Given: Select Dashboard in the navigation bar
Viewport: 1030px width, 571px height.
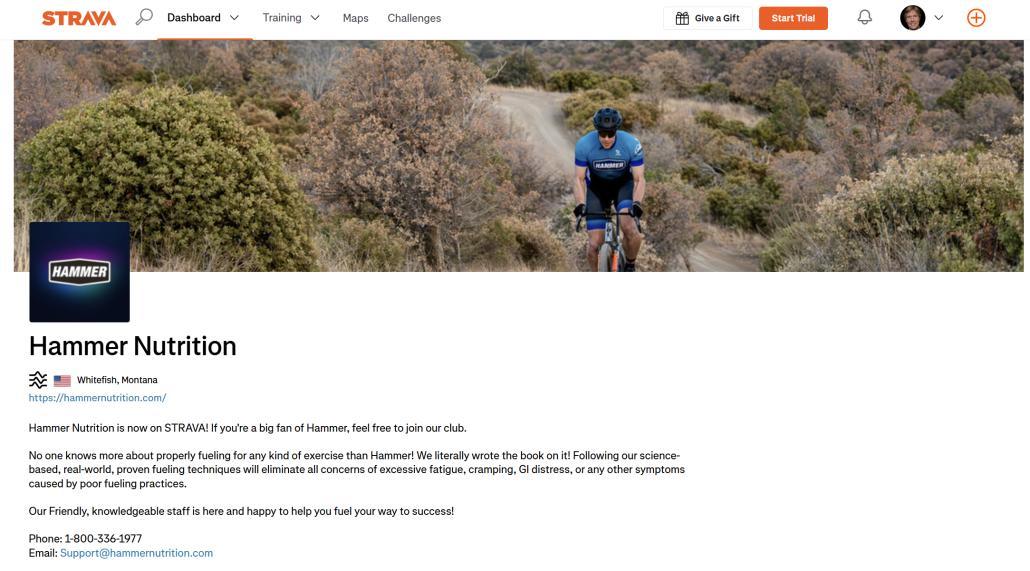Looking at the screenshot, I should pyautogui.click(x=193, y=18).
